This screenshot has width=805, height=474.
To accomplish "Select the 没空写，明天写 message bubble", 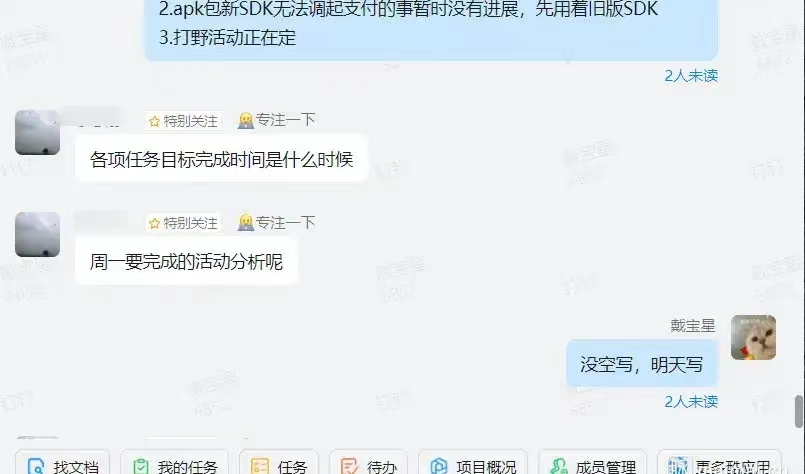I will (x=642, y=364).
